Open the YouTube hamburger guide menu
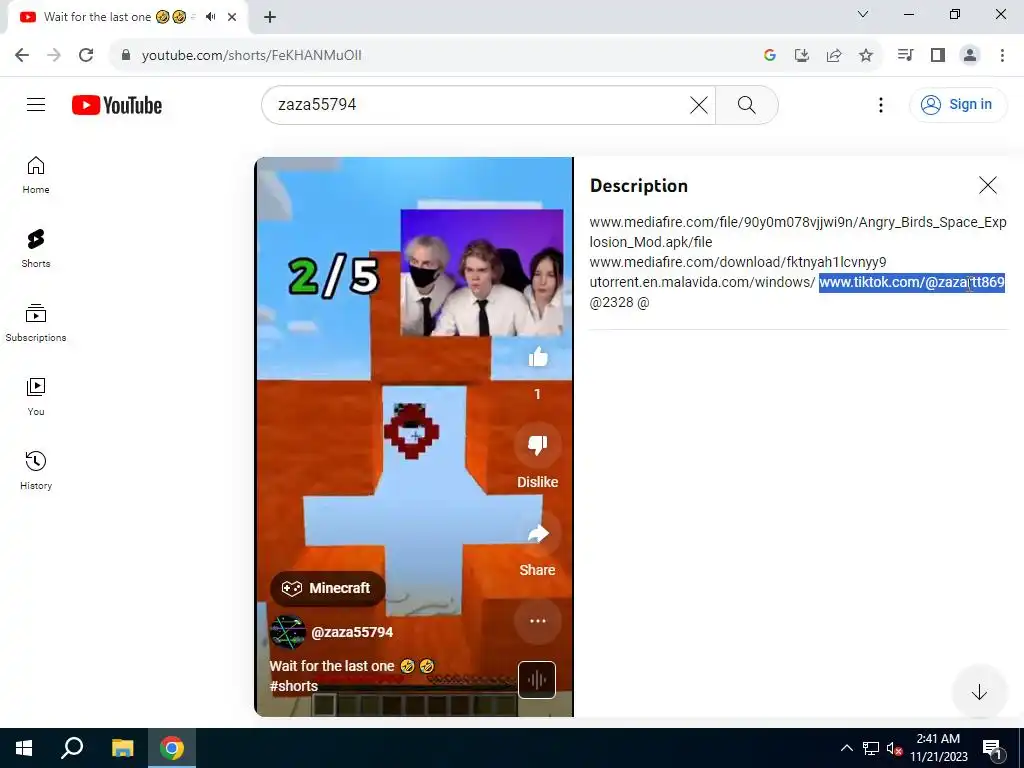Image resolution: width=1024 pixels, height=768 pixels. pyautogui.click(x=36, y=104)
